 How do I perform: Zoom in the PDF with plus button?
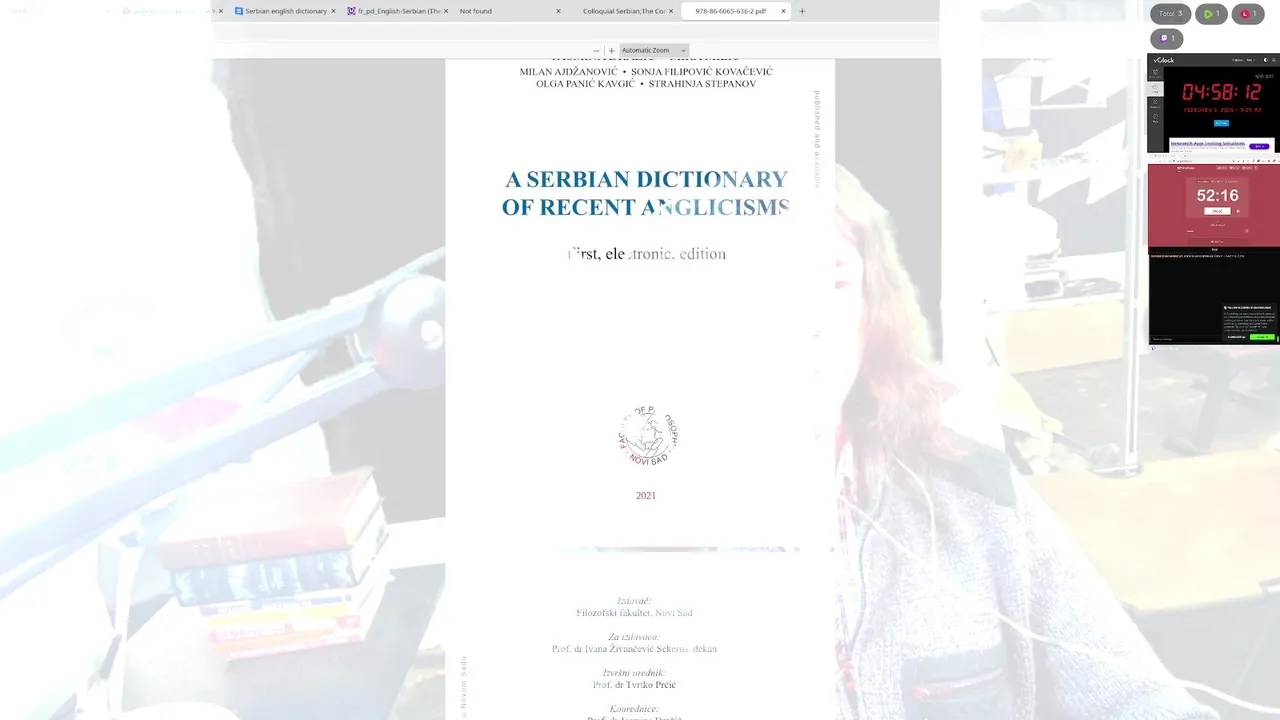[x=612, y=50]
